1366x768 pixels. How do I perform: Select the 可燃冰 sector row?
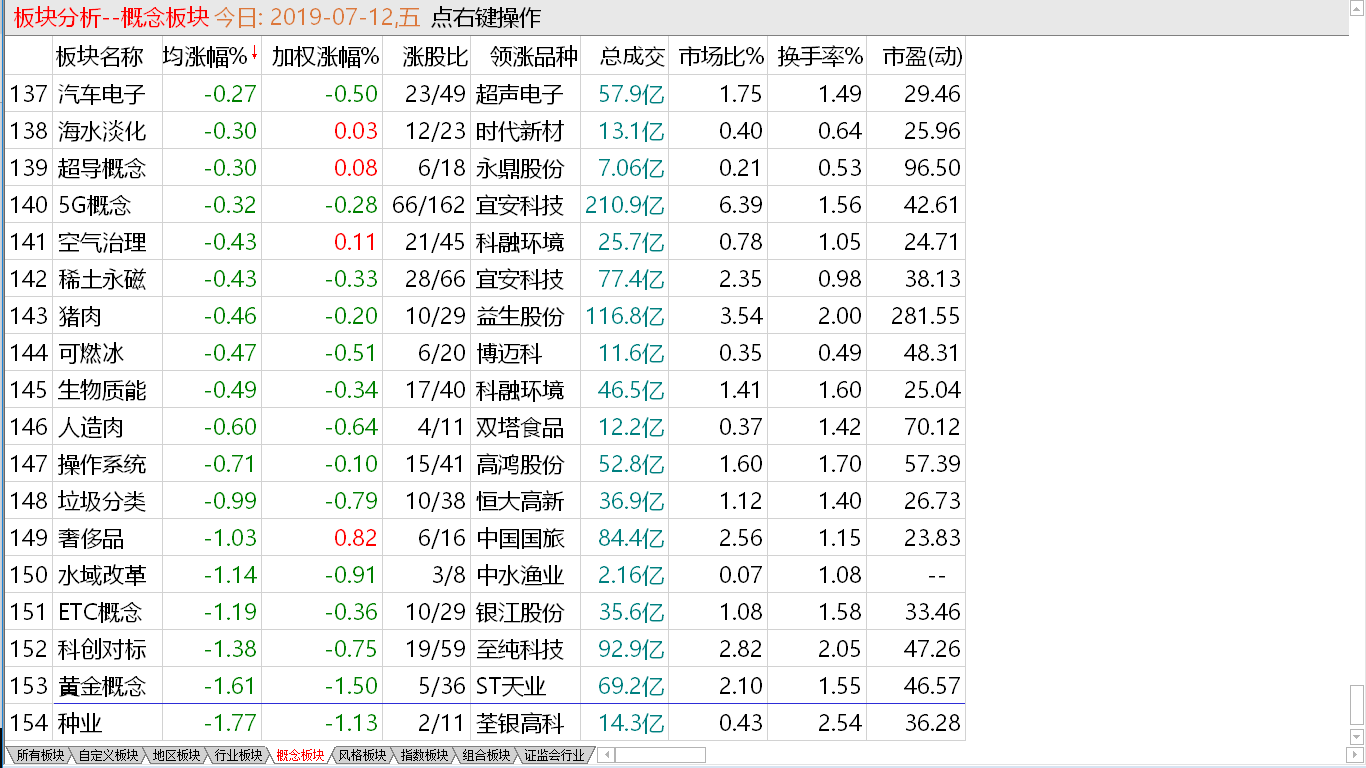(x=486, y=353)
